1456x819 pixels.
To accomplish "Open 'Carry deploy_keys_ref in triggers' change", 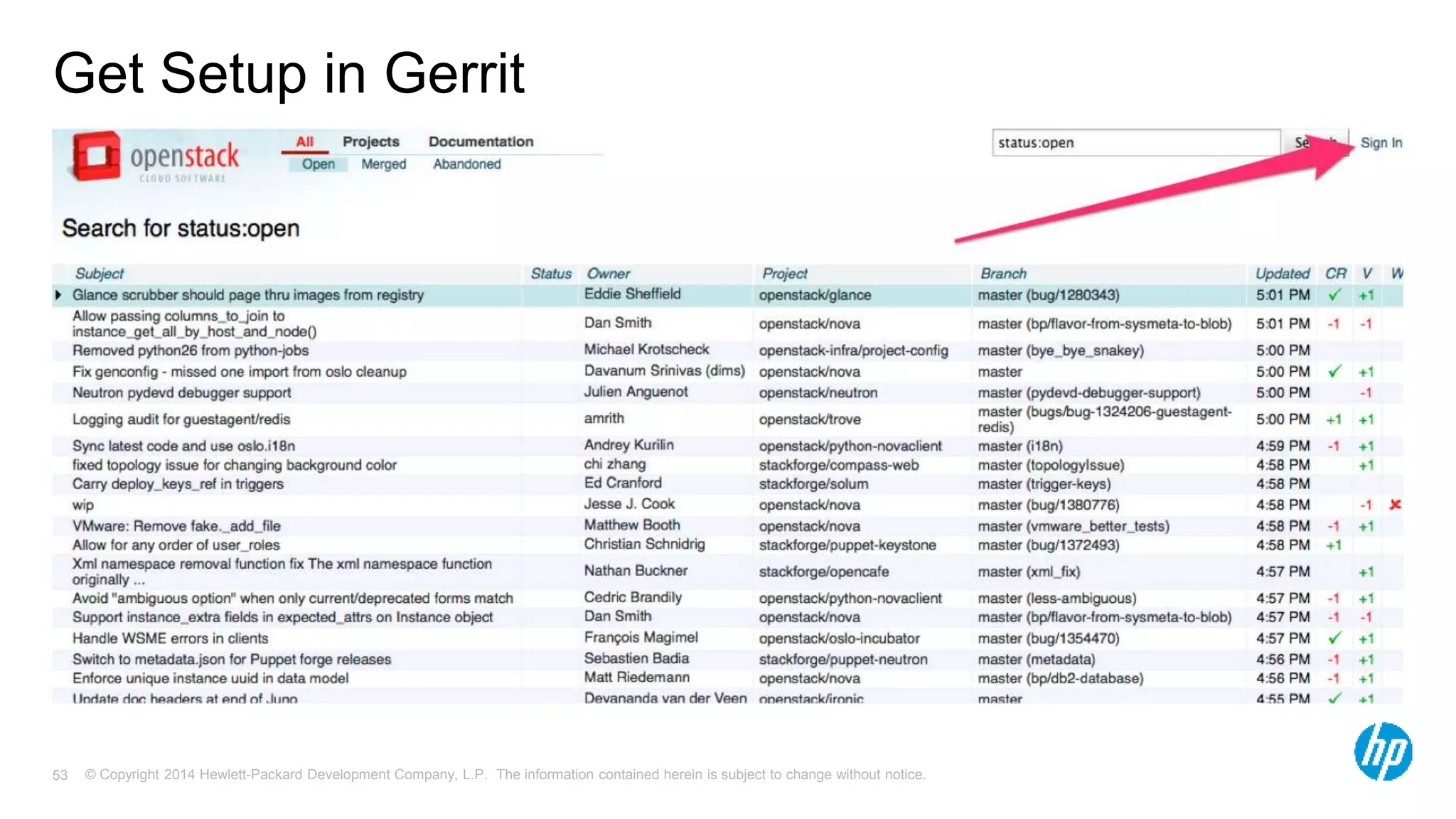I will [x=178, y=484].
